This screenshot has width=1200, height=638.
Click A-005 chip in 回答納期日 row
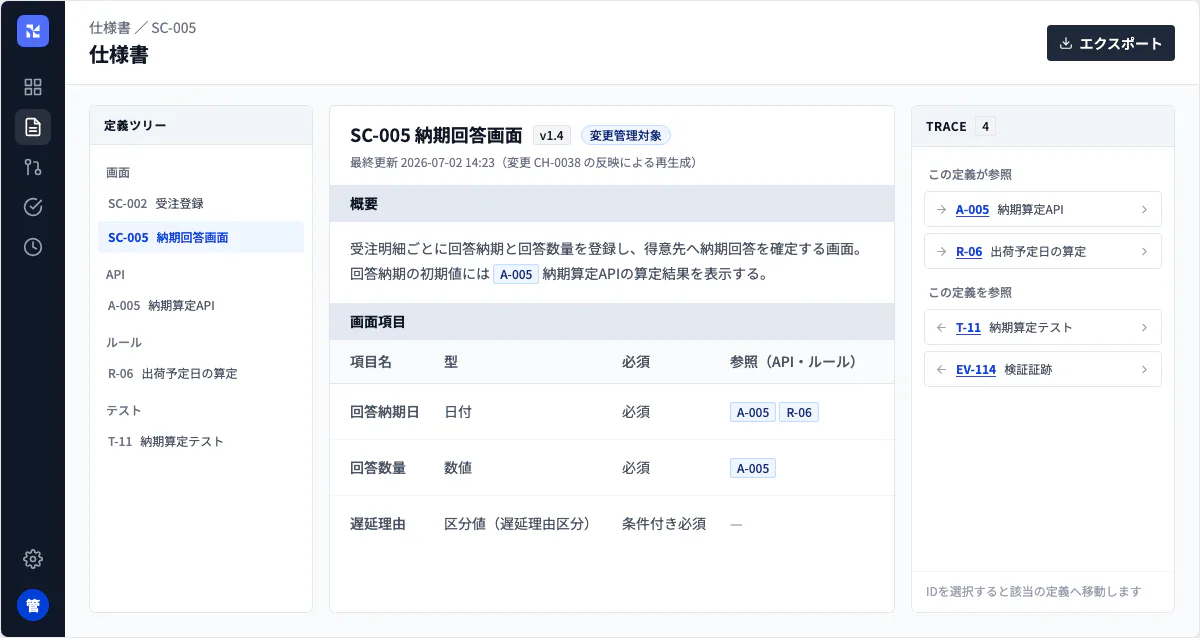(753, 412)
